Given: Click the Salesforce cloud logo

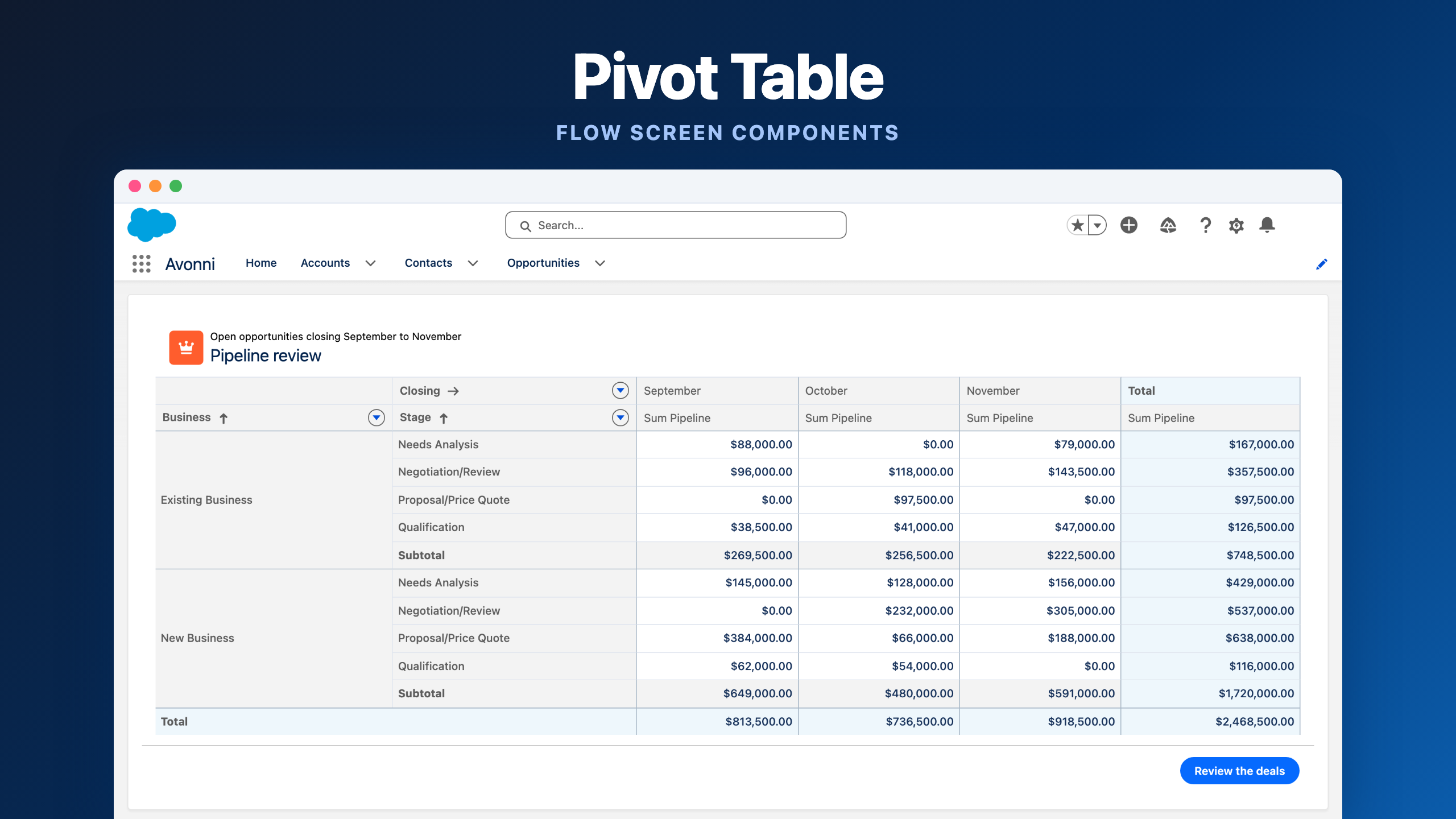Looking at the screenshot, I should 151,224.
